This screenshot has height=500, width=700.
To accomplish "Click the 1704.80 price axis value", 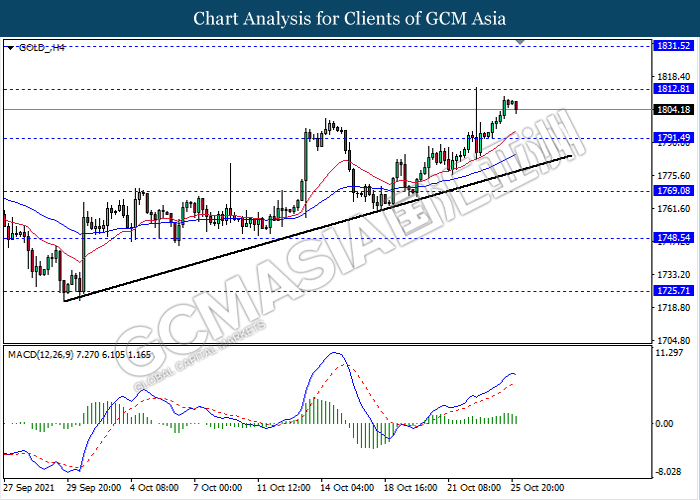I will 673,341.
